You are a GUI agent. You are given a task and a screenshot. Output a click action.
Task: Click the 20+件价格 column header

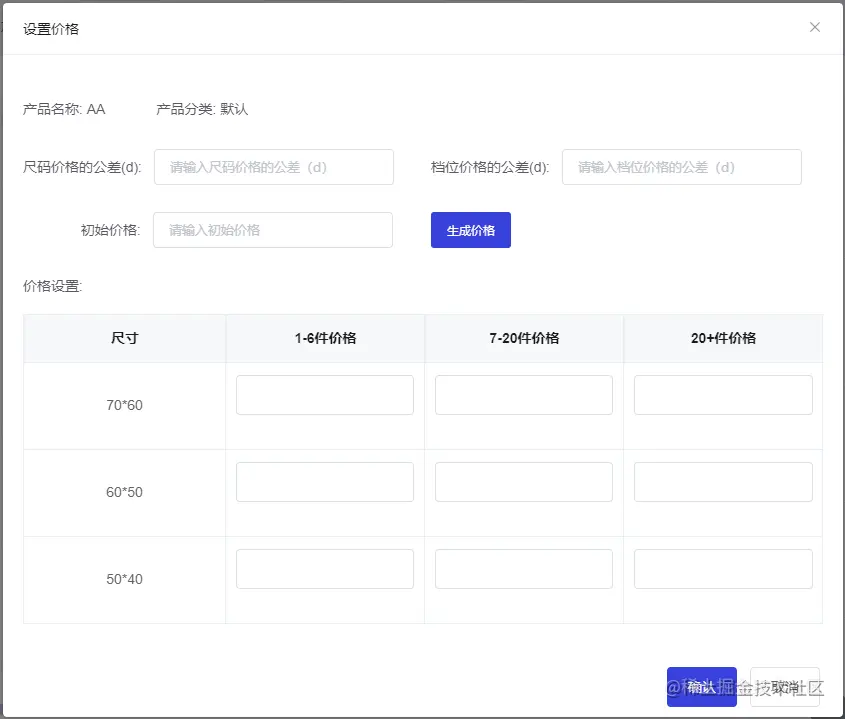point(723,338)
